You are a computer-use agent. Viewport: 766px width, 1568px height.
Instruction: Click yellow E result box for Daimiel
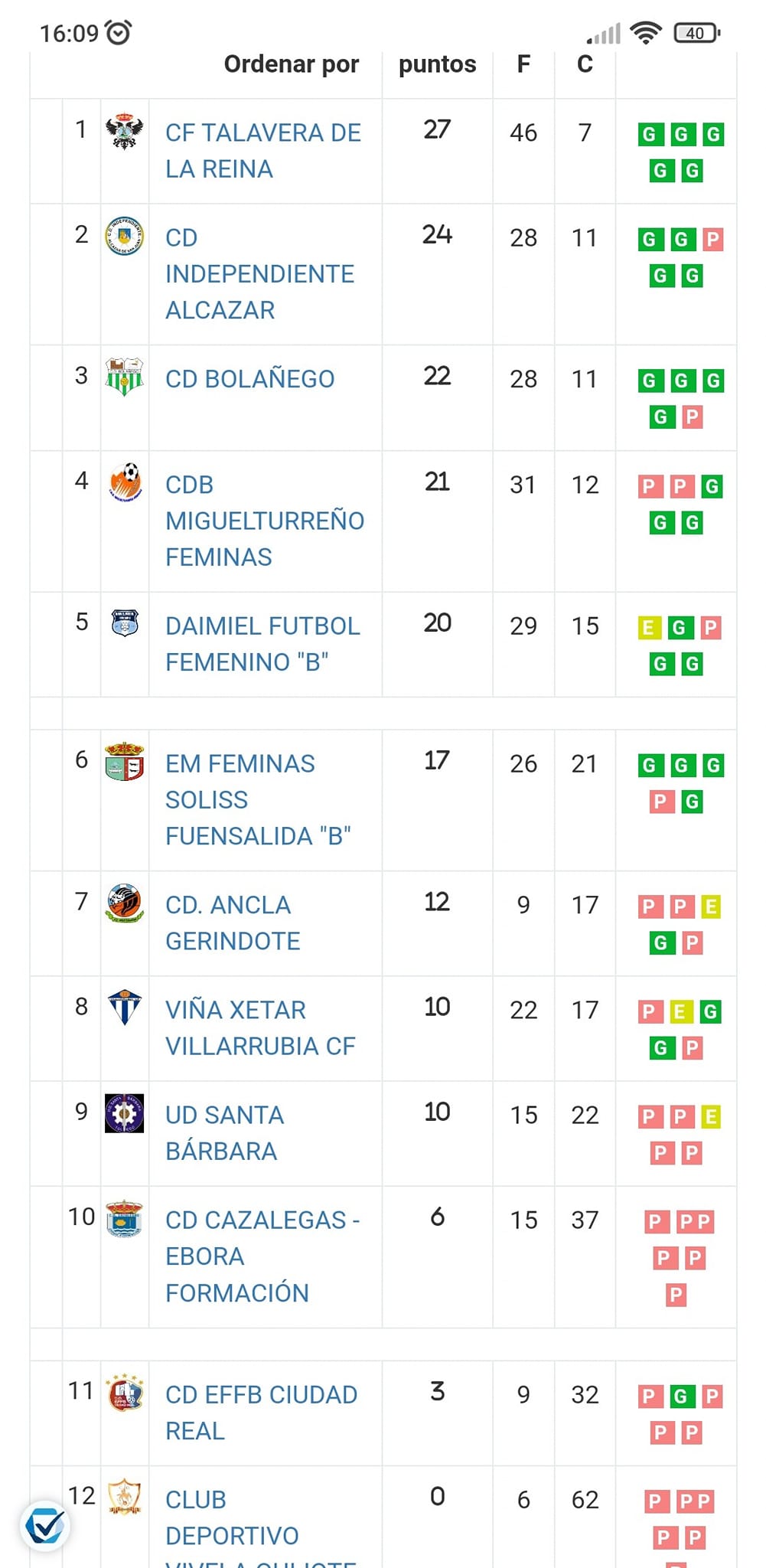[648, 629]
